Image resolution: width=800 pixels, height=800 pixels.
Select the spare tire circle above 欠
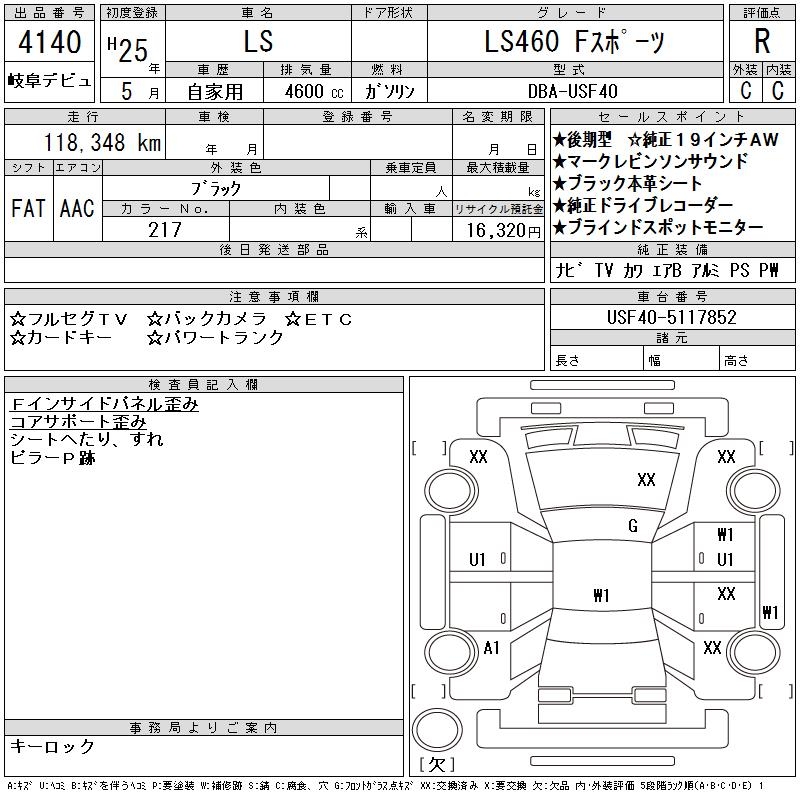click(437, 730)
